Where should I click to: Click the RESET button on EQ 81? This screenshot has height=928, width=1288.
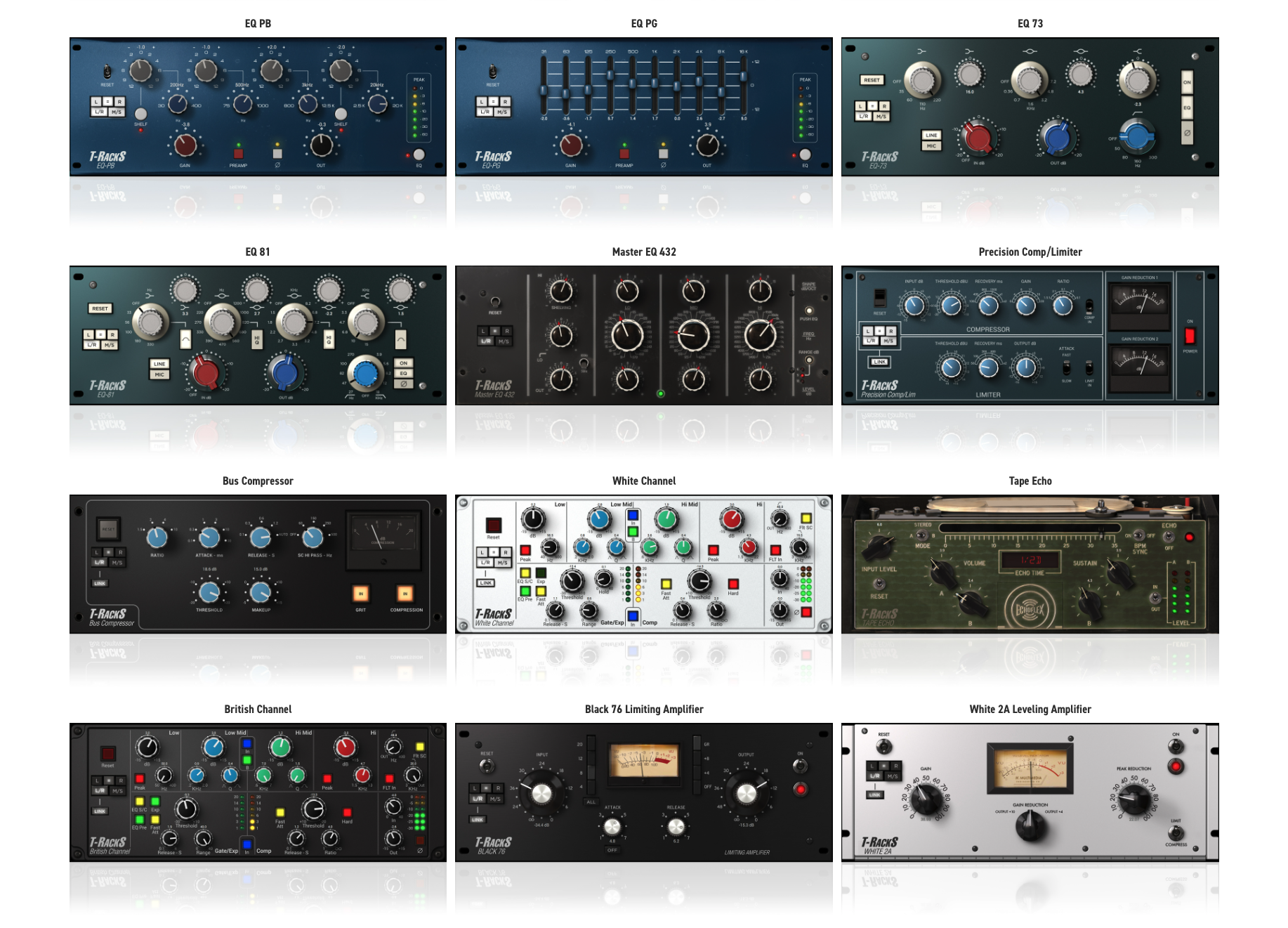click(x=100, y=308)
